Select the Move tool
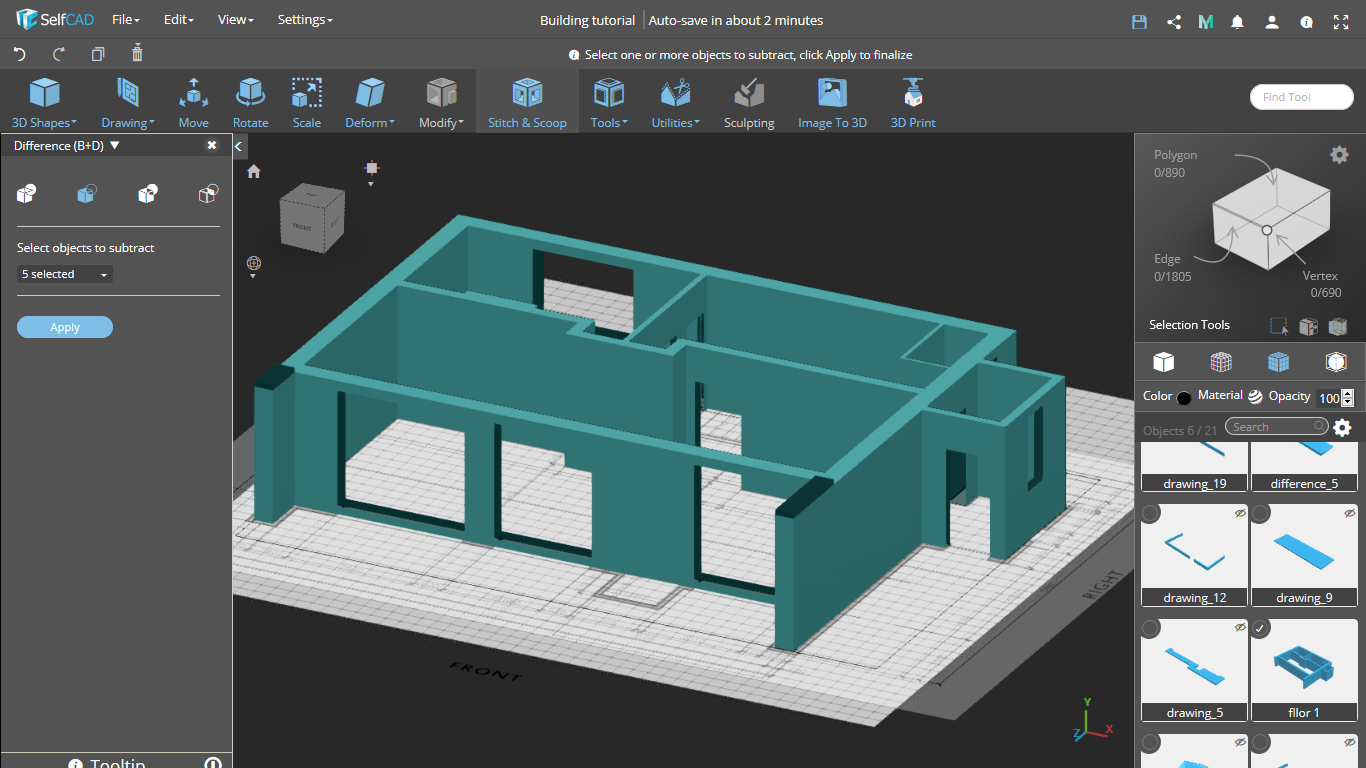1366x768 pixels. tap(193, 102)
